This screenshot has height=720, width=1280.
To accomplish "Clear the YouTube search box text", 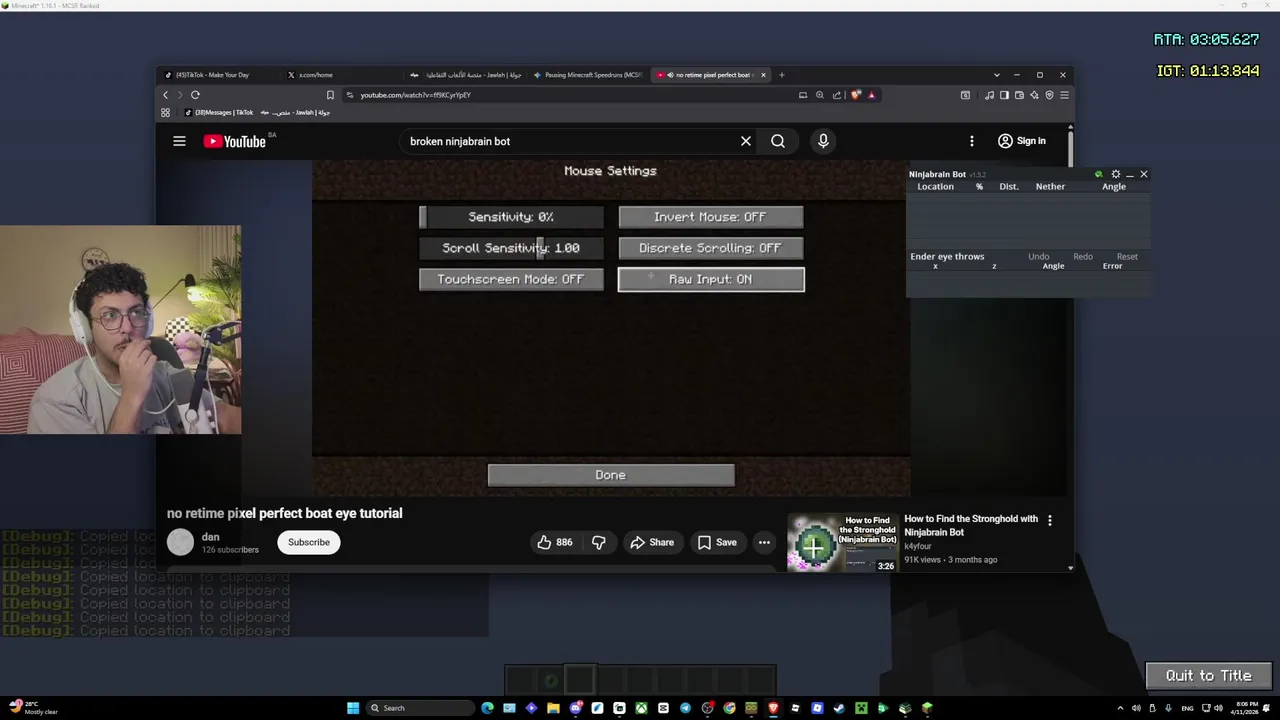I will 745,141.
